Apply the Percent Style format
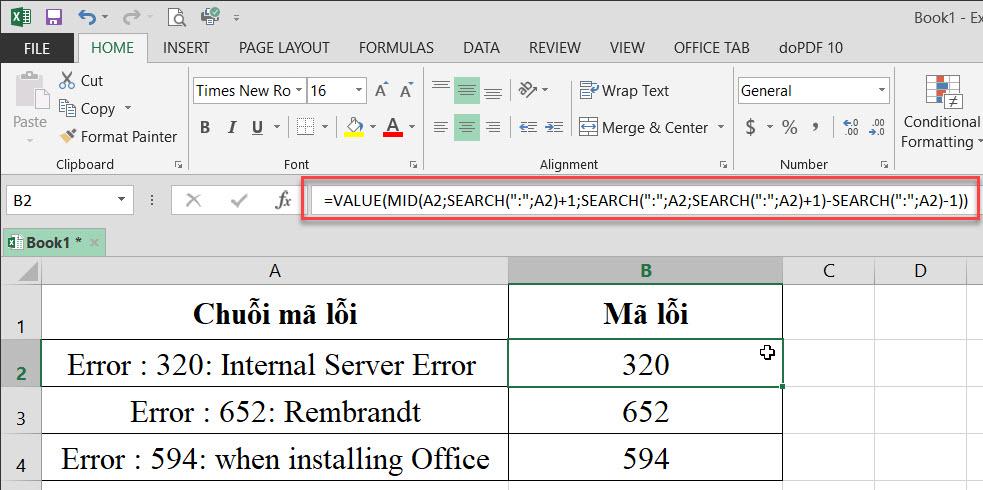 tap(789, 127)
